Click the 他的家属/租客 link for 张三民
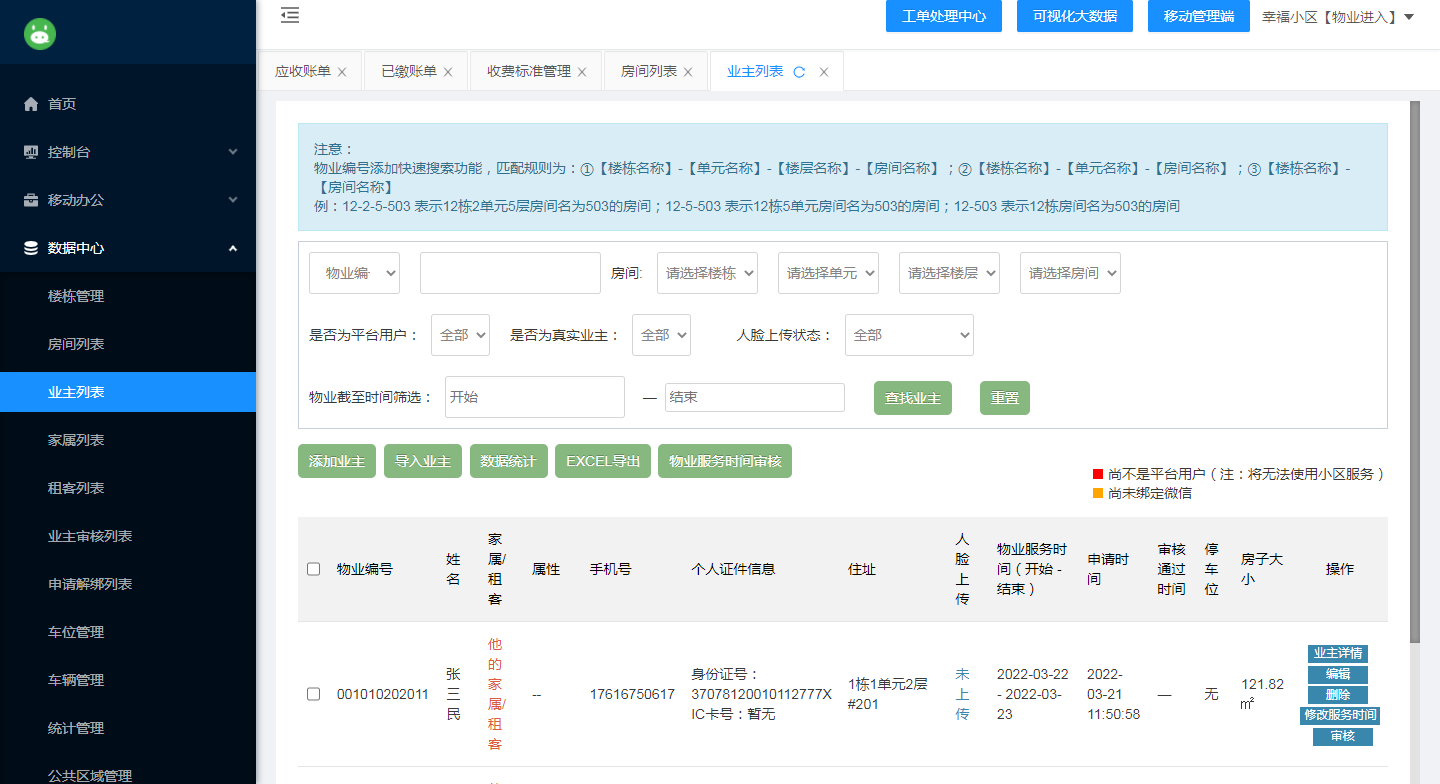The height and width of the screenshot is (784, 1440). coord(495,694)
